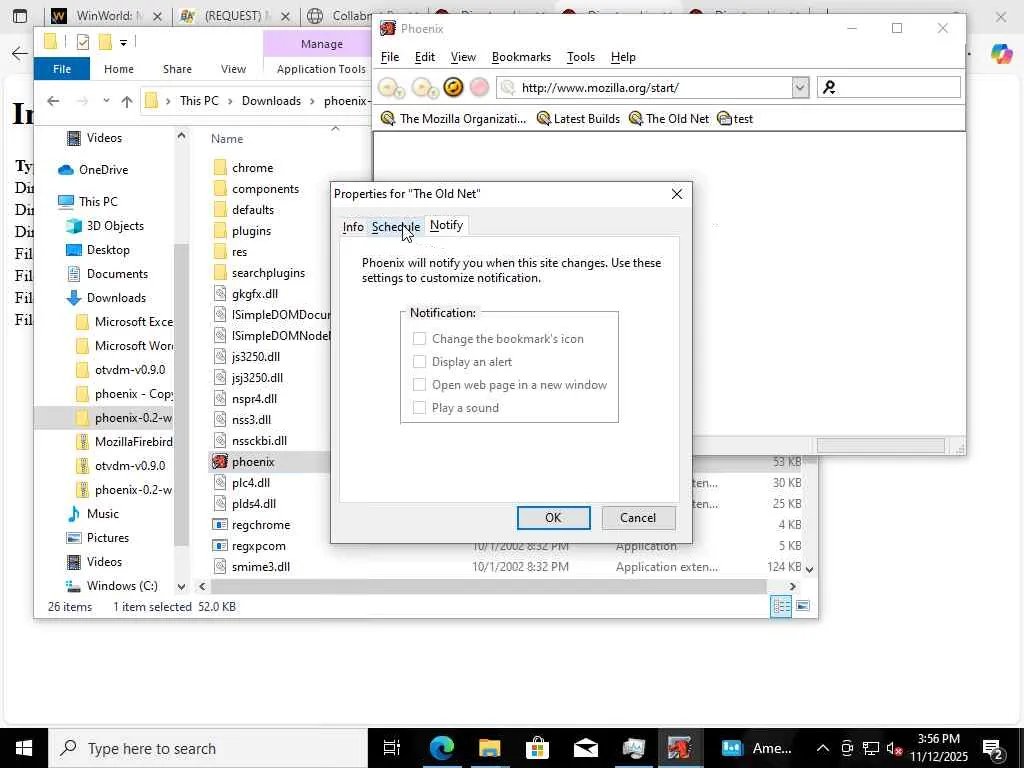Select the smime3.dll file

point(261,566)
